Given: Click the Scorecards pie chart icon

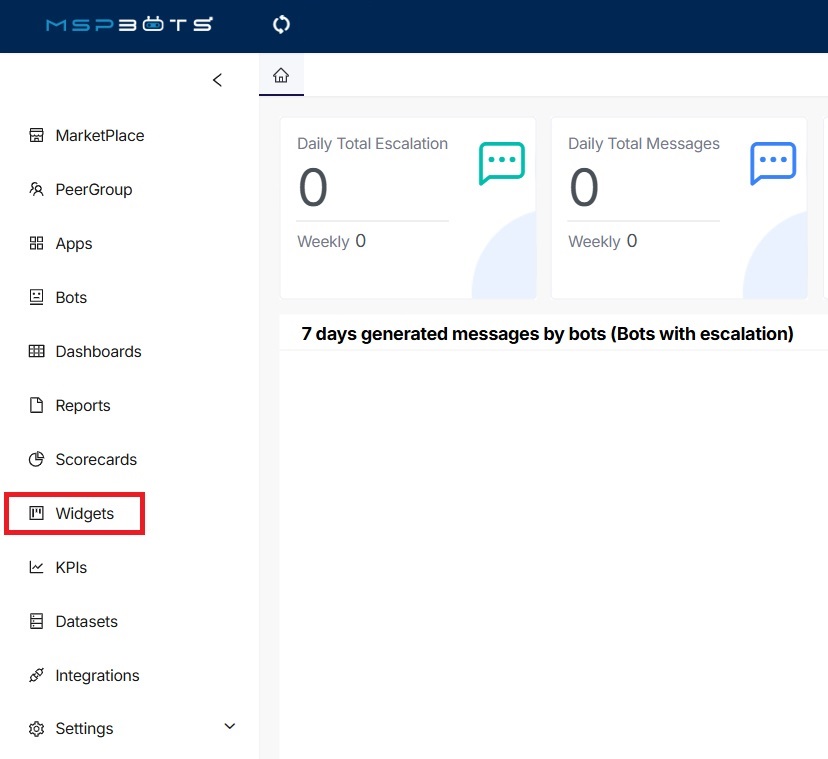Looking at the screenshot, I should coord(37,460).
